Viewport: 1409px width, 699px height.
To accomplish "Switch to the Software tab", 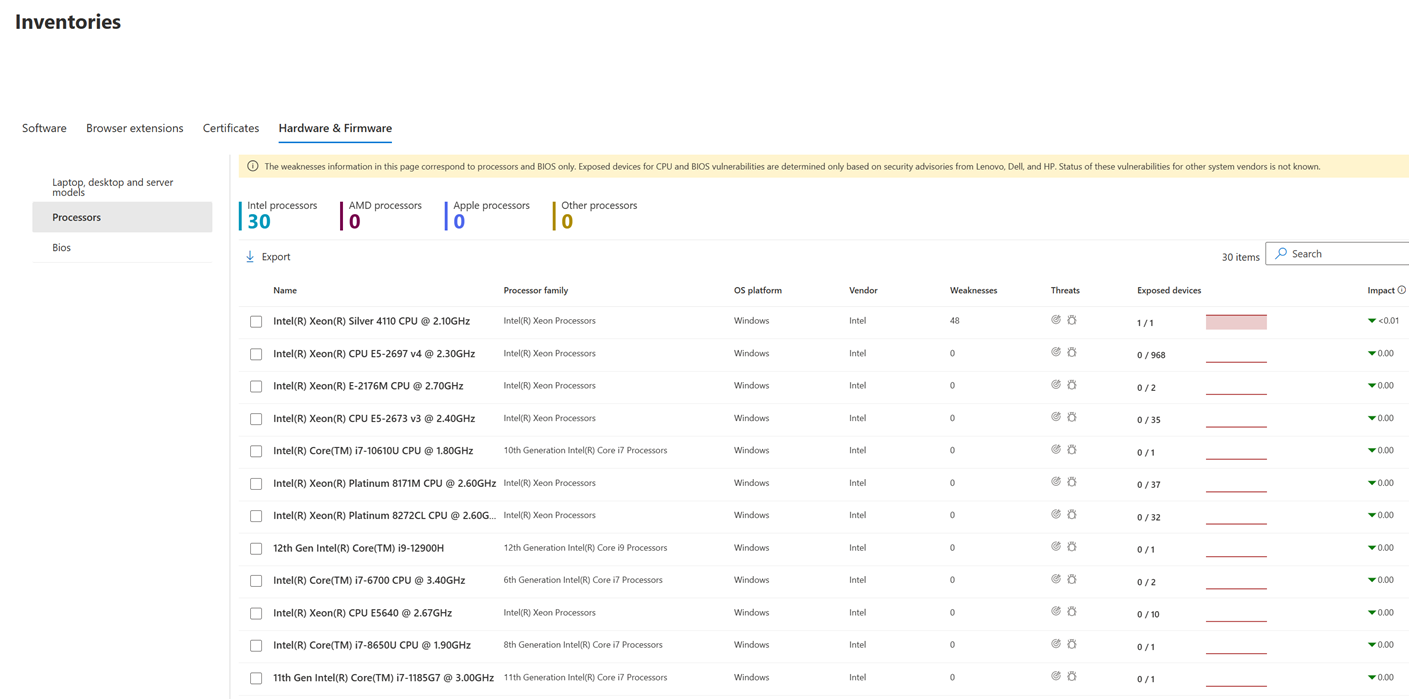I will (x=44, y=128).
